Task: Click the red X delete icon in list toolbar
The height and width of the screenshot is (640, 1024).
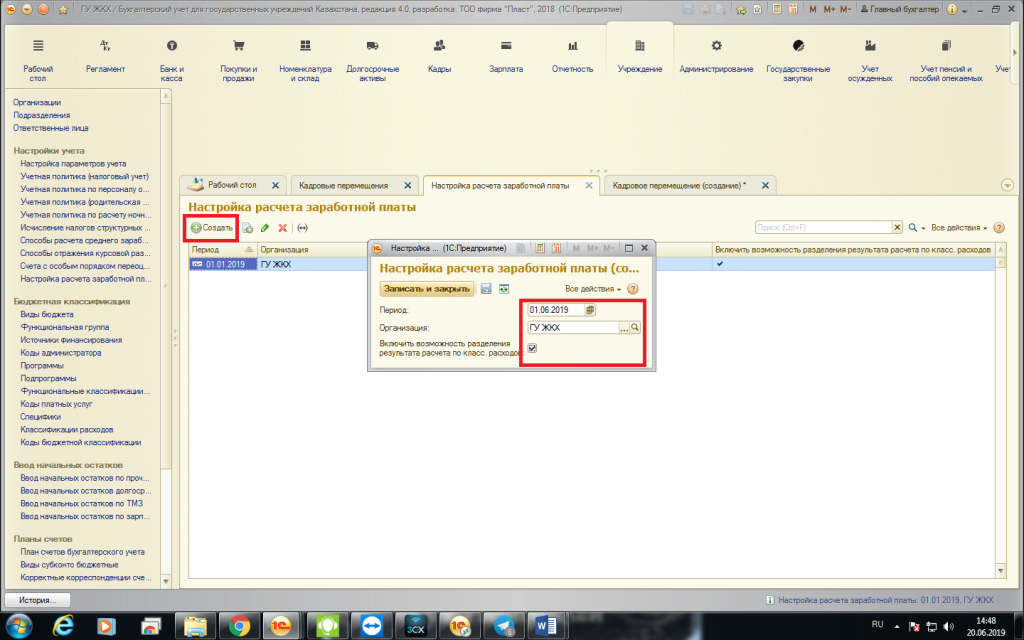Action: (x=282, y=228)
